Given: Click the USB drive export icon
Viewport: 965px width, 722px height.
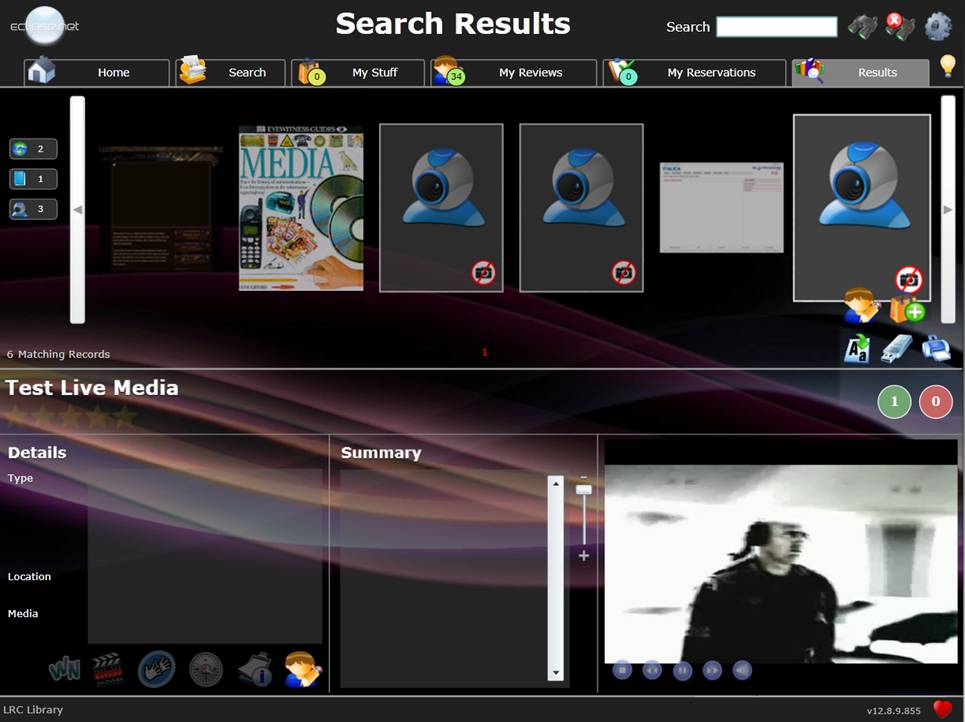Looking at the screenshot, I should pyautogui.click(x=896, y=348).
